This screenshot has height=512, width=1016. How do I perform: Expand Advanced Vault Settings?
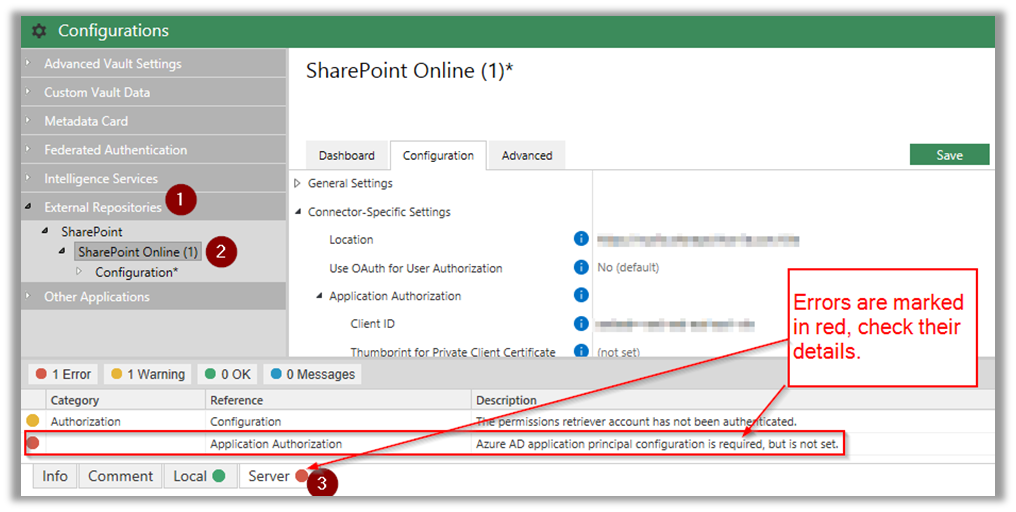click(28, 63)
